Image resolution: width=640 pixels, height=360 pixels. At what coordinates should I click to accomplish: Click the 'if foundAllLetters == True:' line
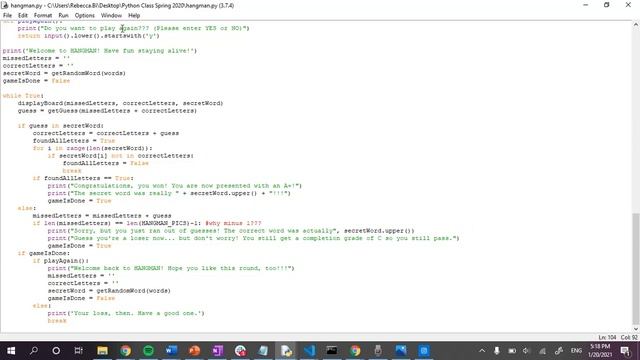click(83, 178)
